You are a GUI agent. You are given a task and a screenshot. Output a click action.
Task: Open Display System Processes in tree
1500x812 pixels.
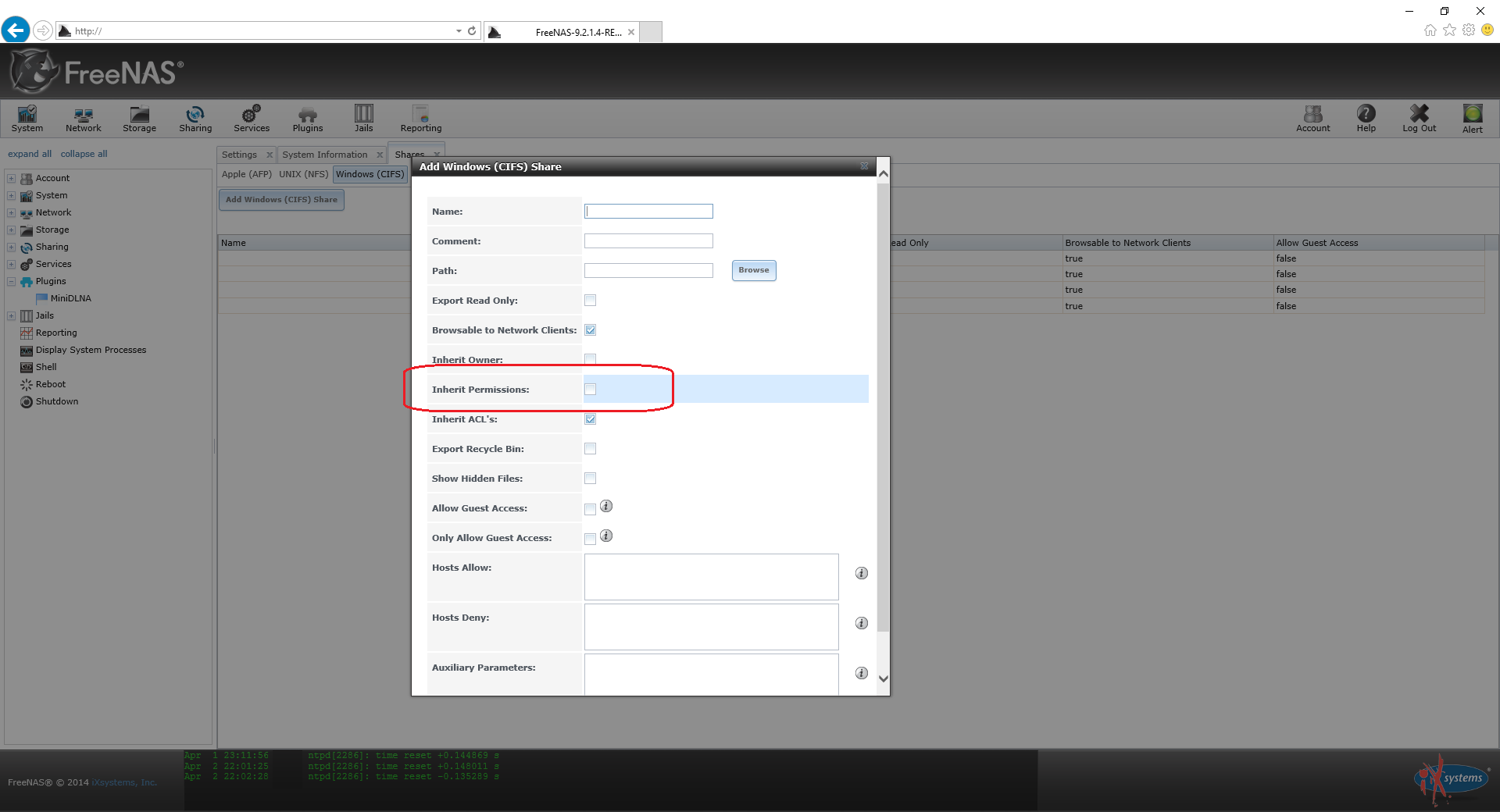tap(84, 350)
